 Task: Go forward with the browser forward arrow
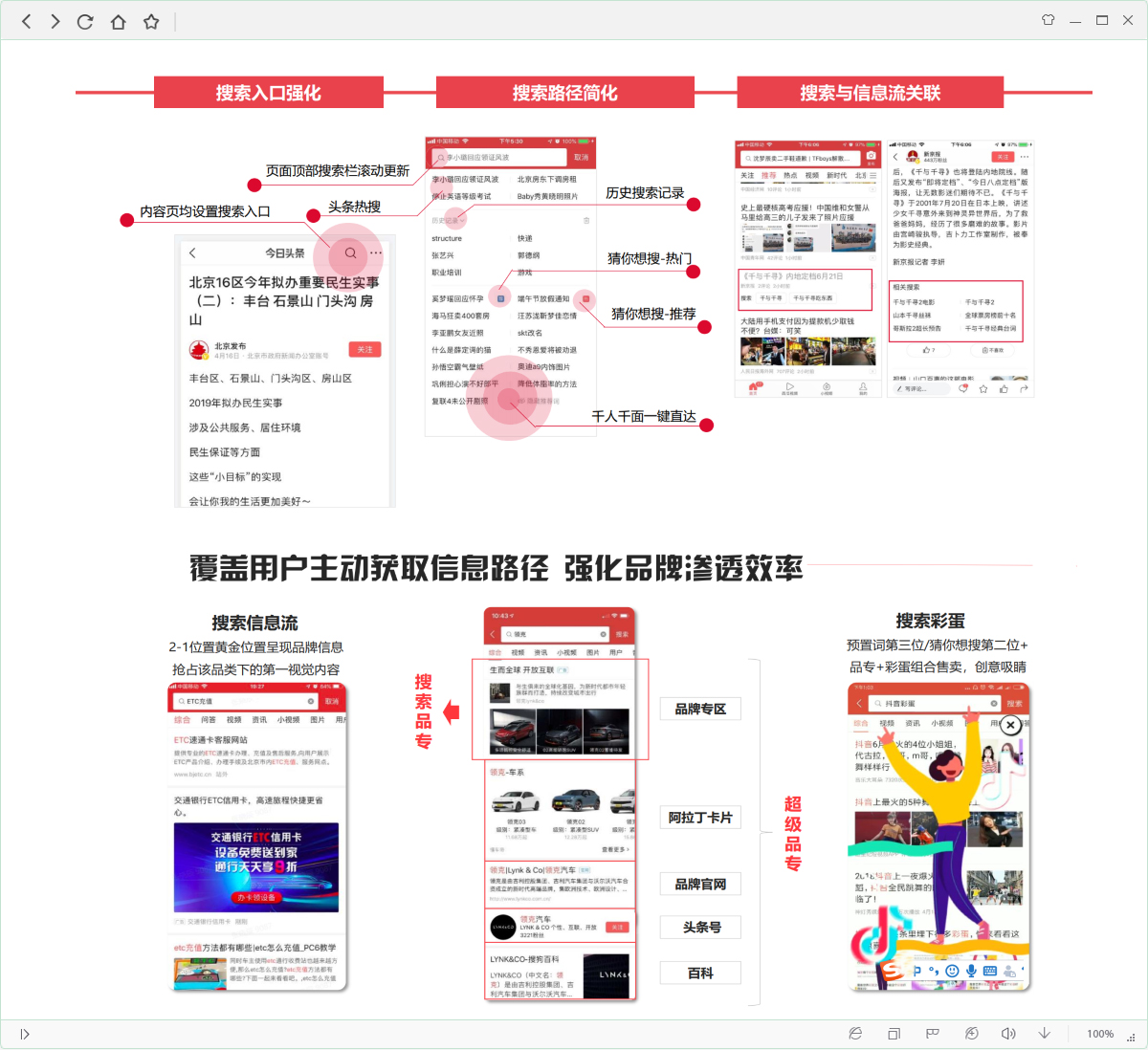tap(55, 21)
